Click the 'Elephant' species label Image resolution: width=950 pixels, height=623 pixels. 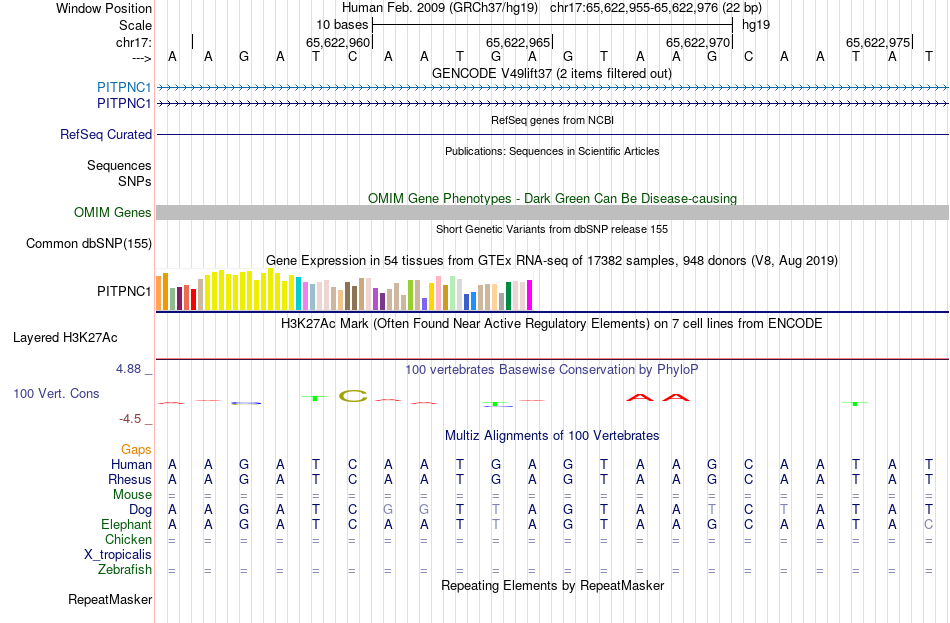click(126, 525)
